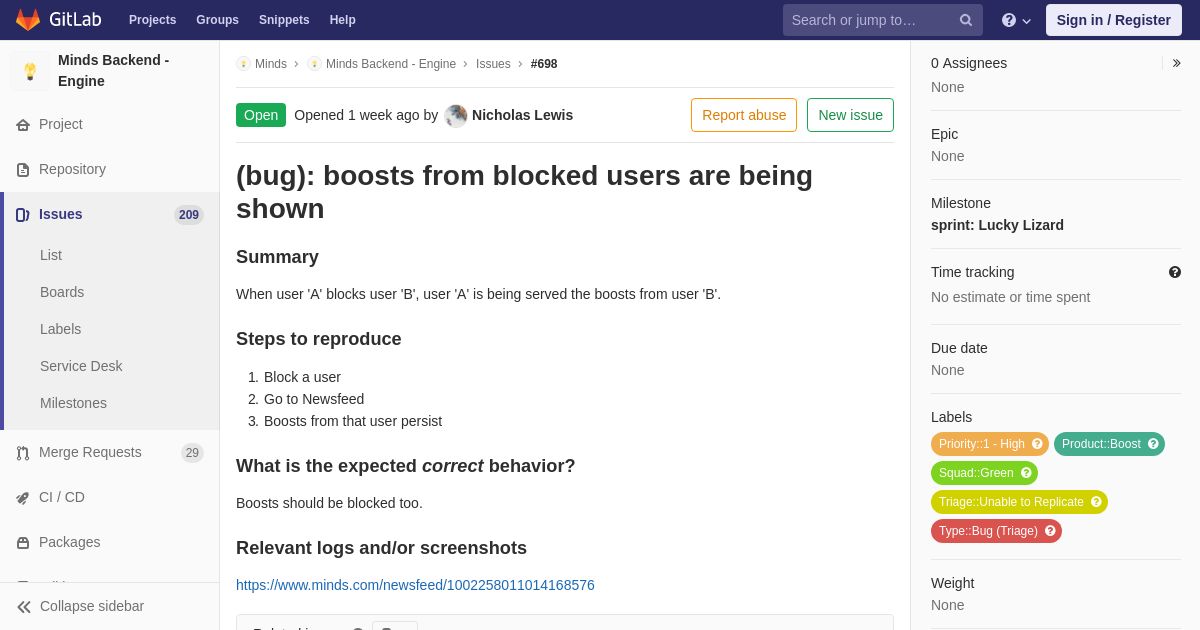Click the Issues breadcrumb link
The height and width of the screenshot is (630, 1200).
(493, 64)
